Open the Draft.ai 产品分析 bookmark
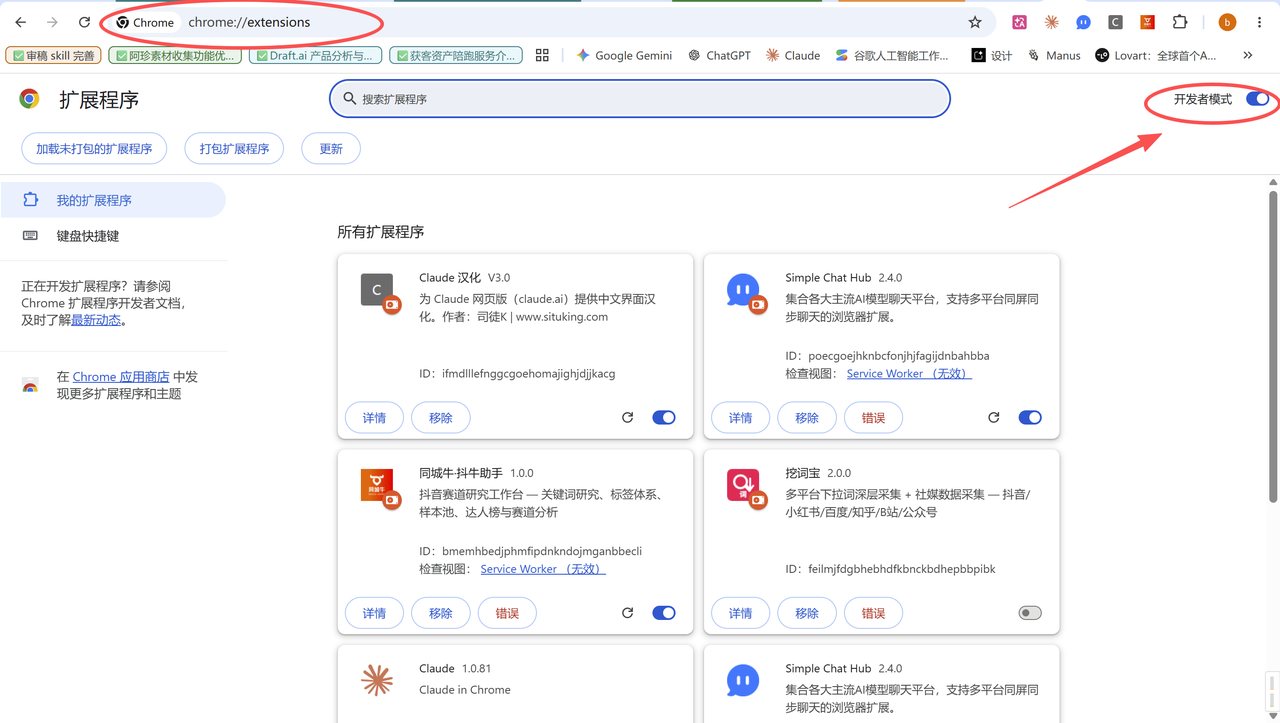 coord(315,55)
